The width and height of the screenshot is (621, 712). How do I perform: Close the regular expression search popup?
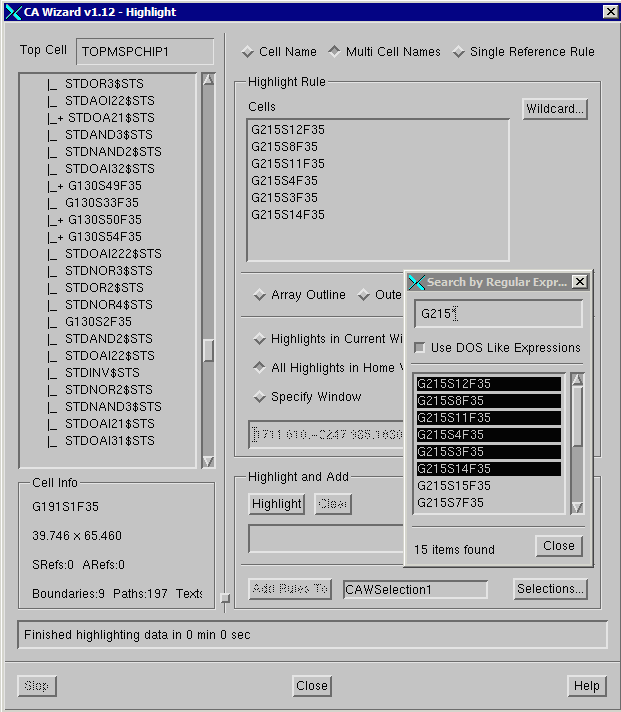point(559,546)
